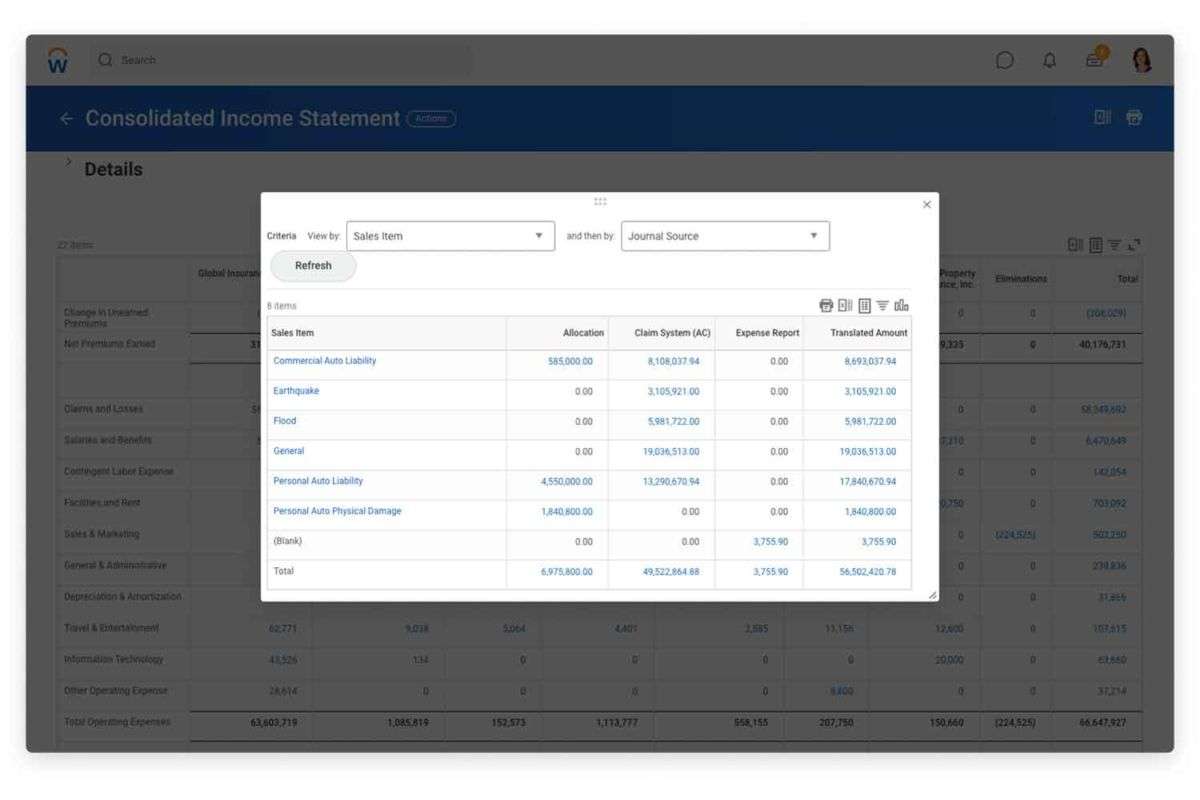This screenshot has width=1200, height=800.
Task: Open the Actions menu next to the report title
Action: pyautogui.click(x=432, y=118)
